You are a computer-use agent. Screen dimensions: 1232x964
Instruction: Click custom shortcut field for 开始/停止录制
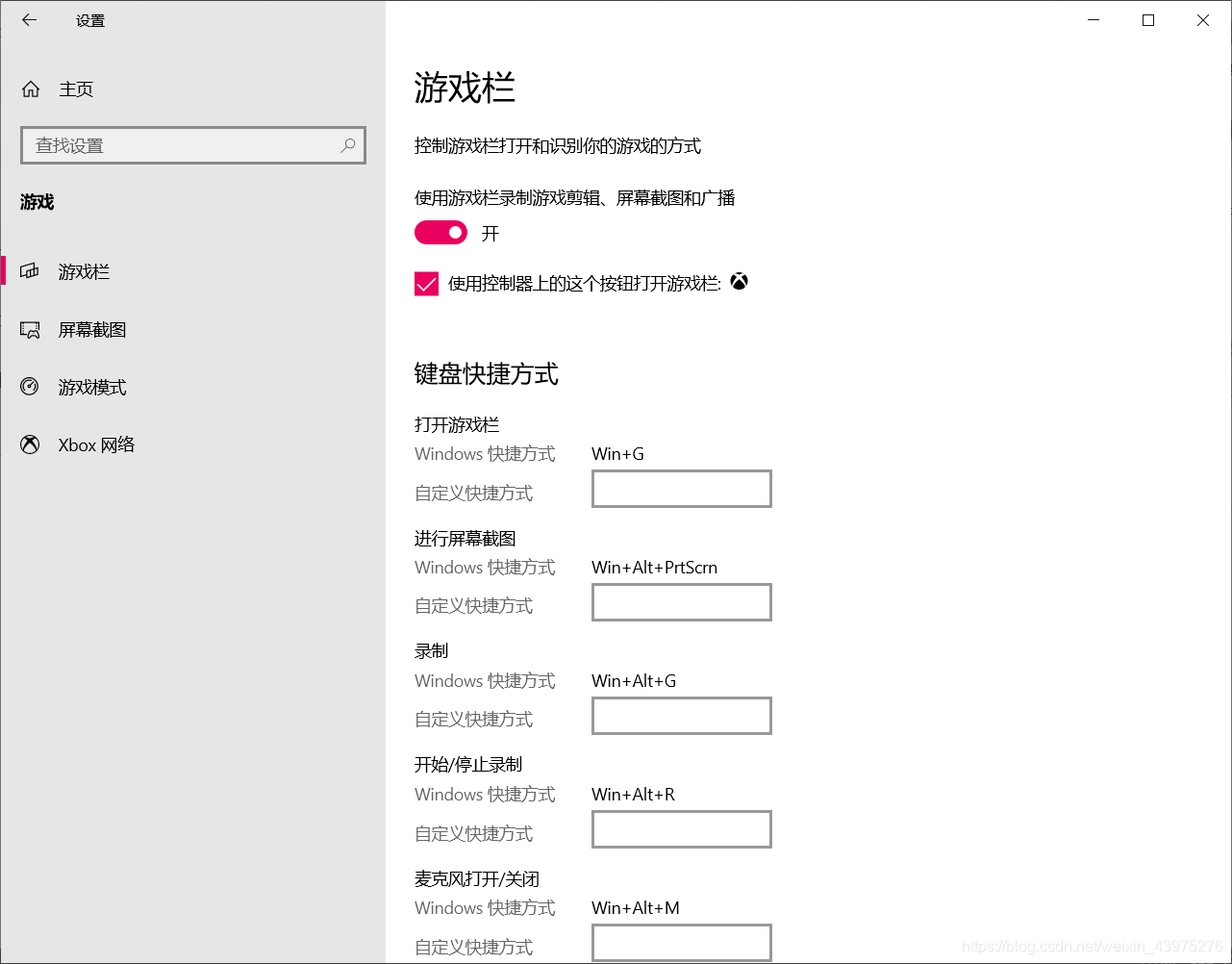[x=682, y=829]
